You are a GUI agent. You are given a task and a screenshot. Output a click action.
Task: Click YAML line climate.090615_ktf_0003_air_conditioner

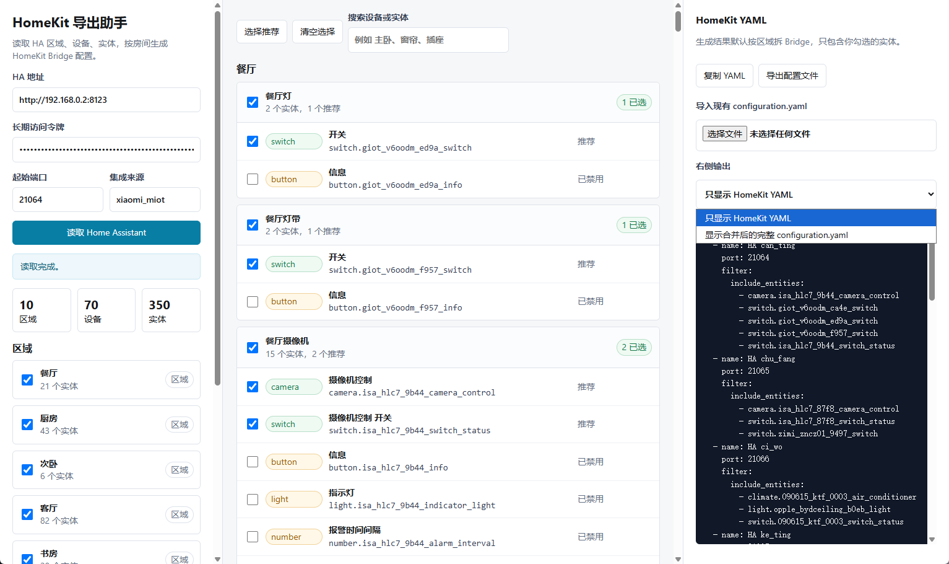(827, 497)
